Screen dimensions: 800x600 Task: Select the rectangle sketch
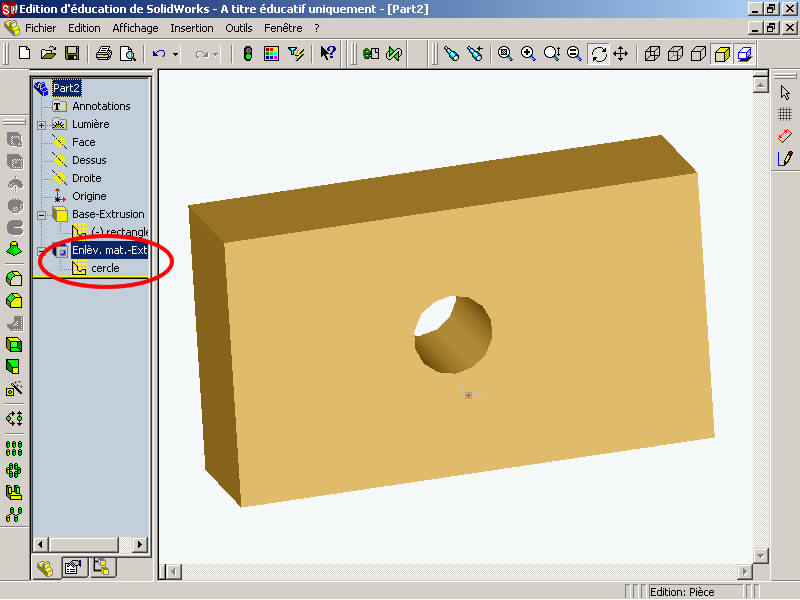tap(119, 232)
